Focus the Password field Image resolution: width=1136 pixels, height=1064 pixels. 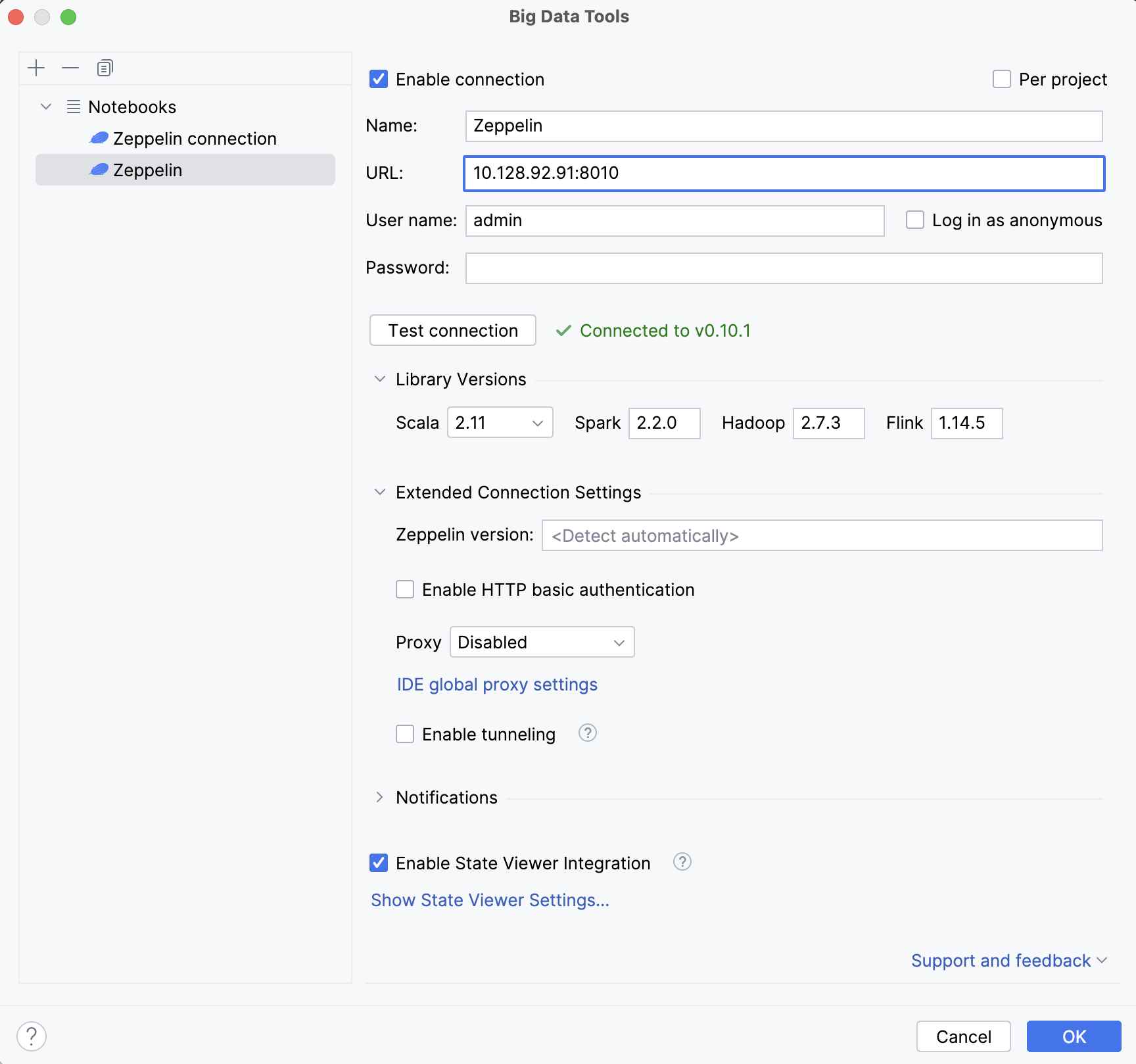pyautogui.click(x=784, y=268)
